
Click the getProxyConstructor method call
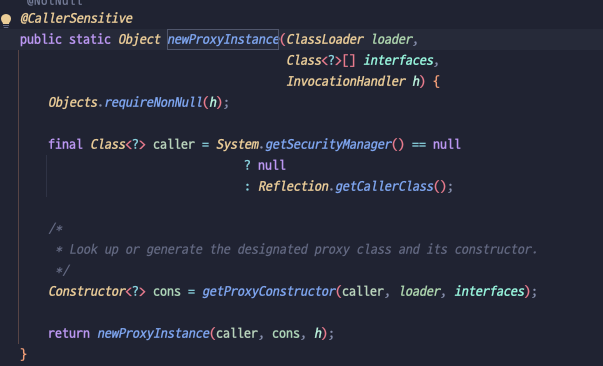point(269,291)
